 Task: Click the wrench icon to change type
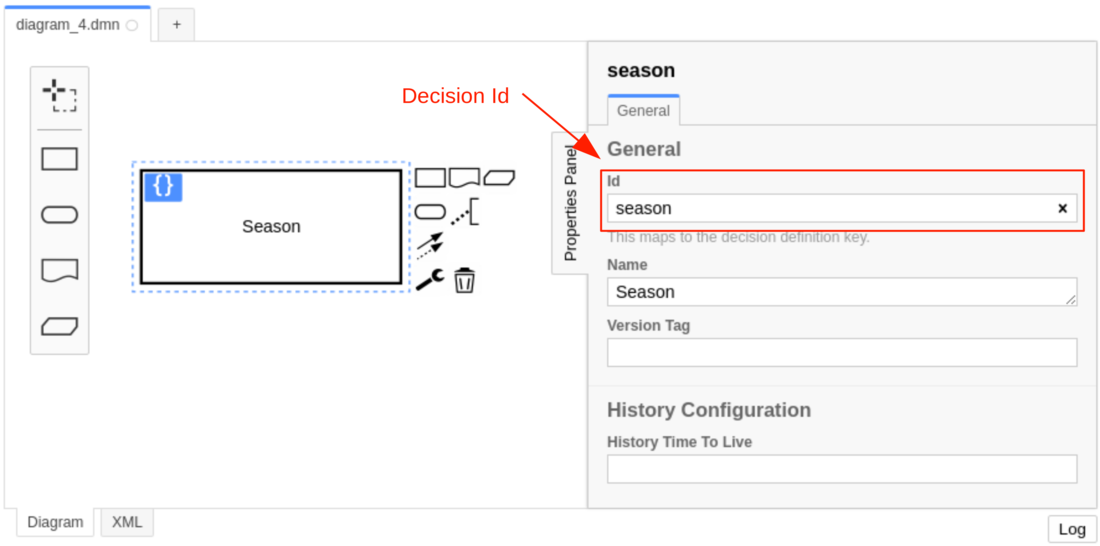(x=430, y=280)
